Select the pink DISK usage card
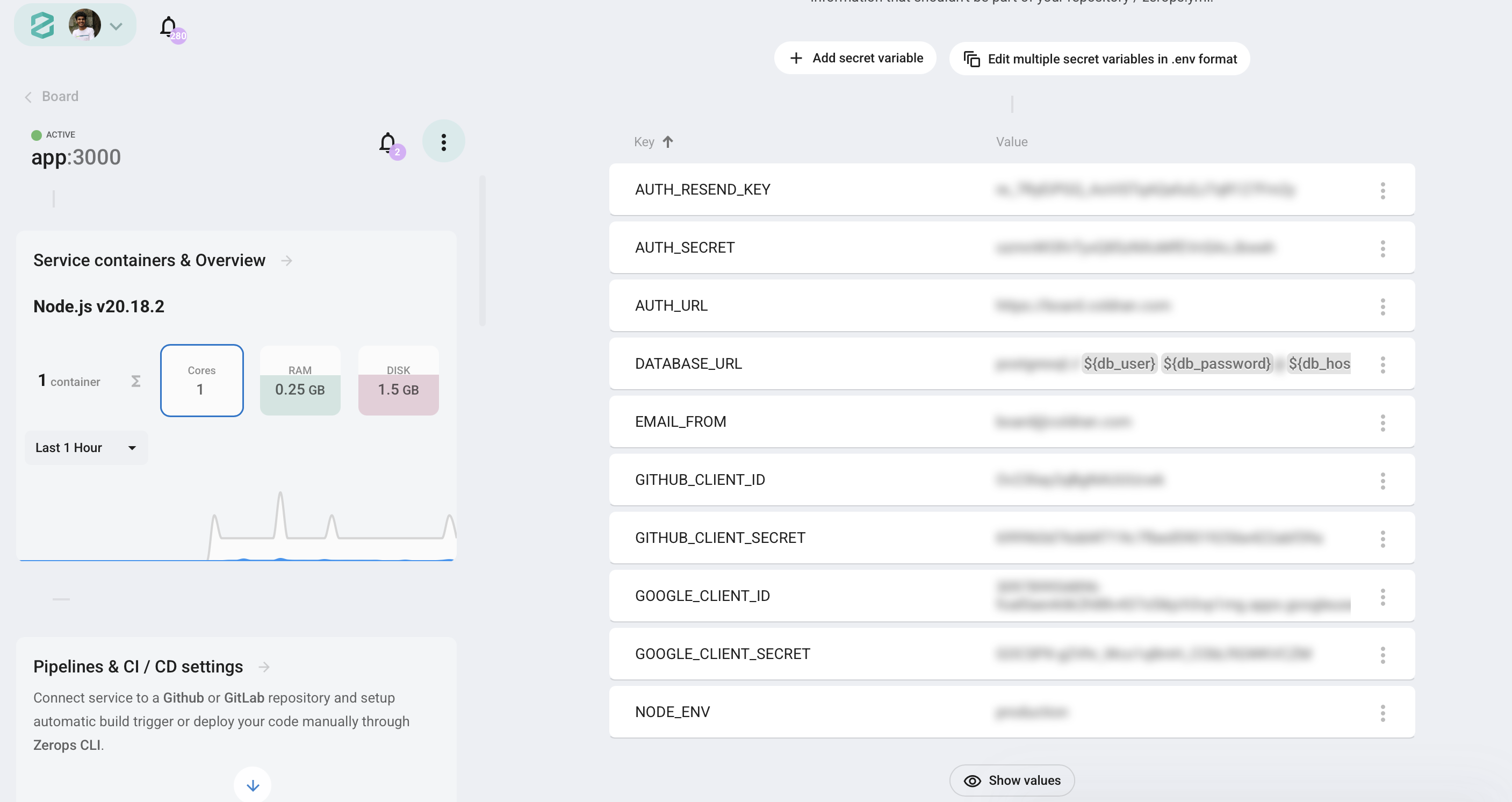 [x=398, y=381]
